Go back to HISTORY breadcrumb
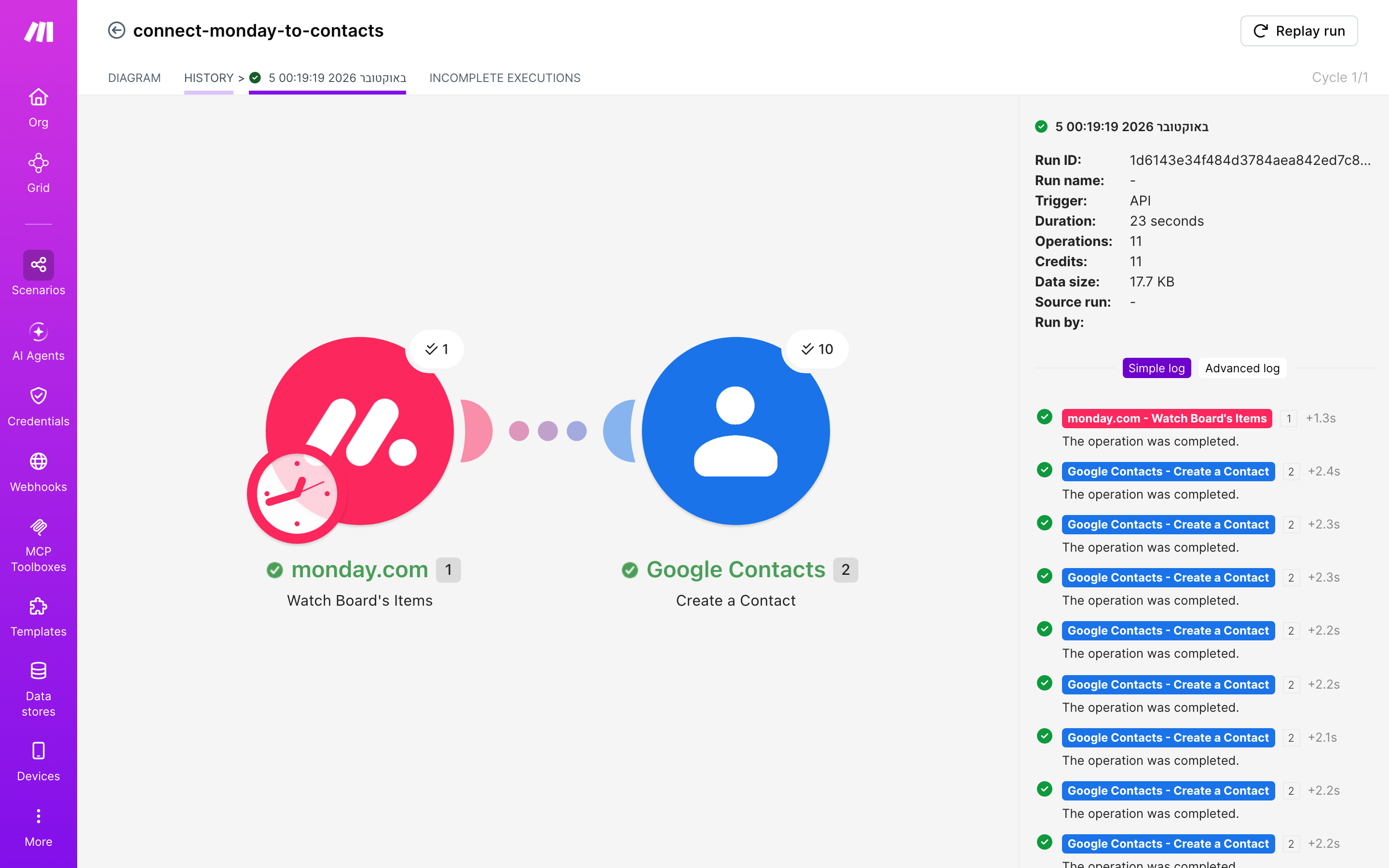The width and height of the screenshot is (1389, 868). coord(208,78)
